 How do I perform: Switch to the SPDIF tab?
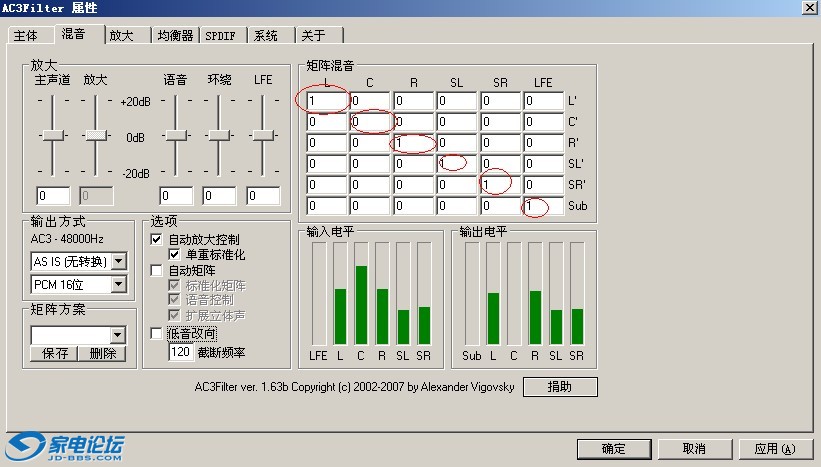tap(223, 35)
